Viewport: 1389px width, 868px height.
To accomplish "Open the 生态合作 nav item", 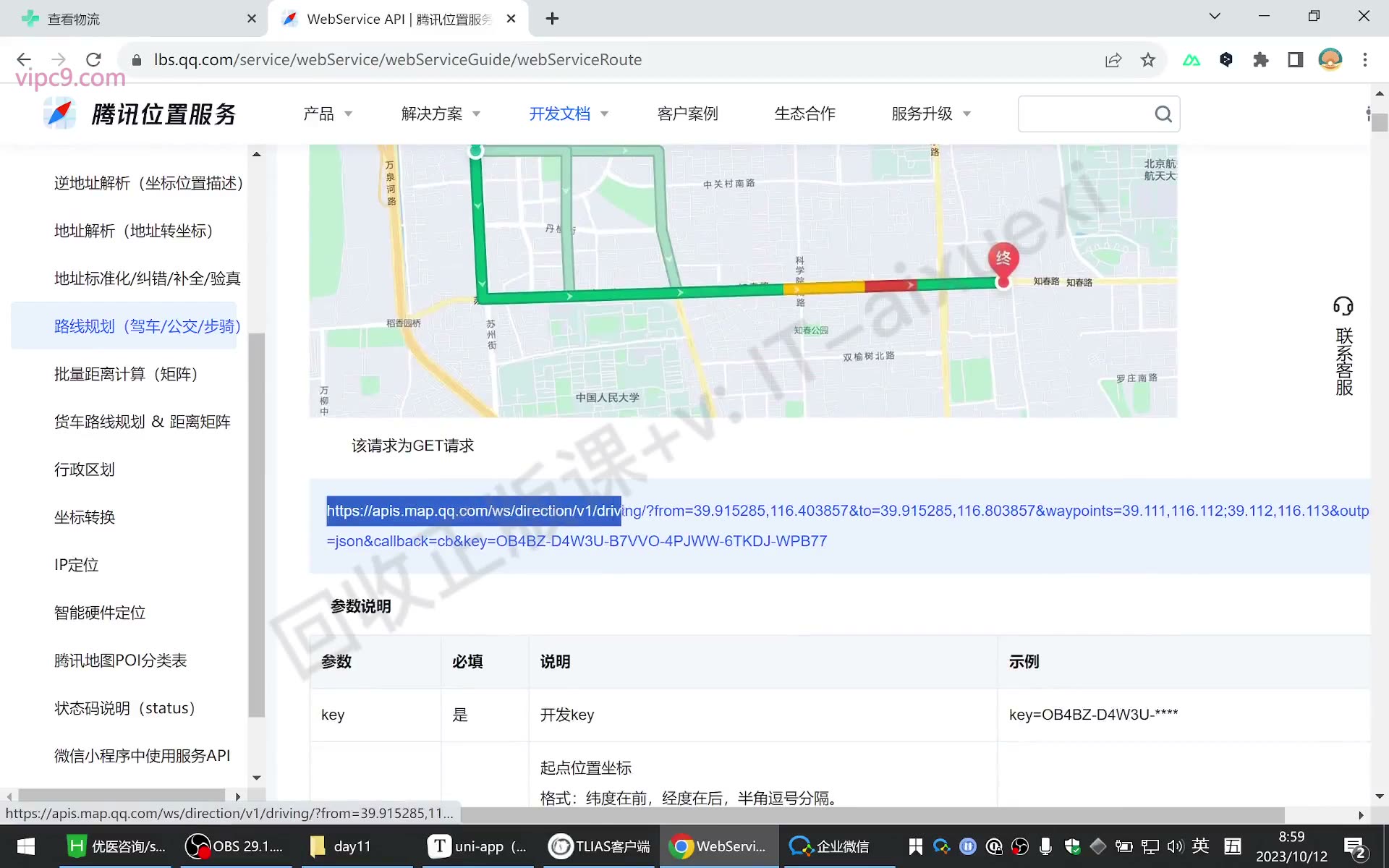I will 804,114.
